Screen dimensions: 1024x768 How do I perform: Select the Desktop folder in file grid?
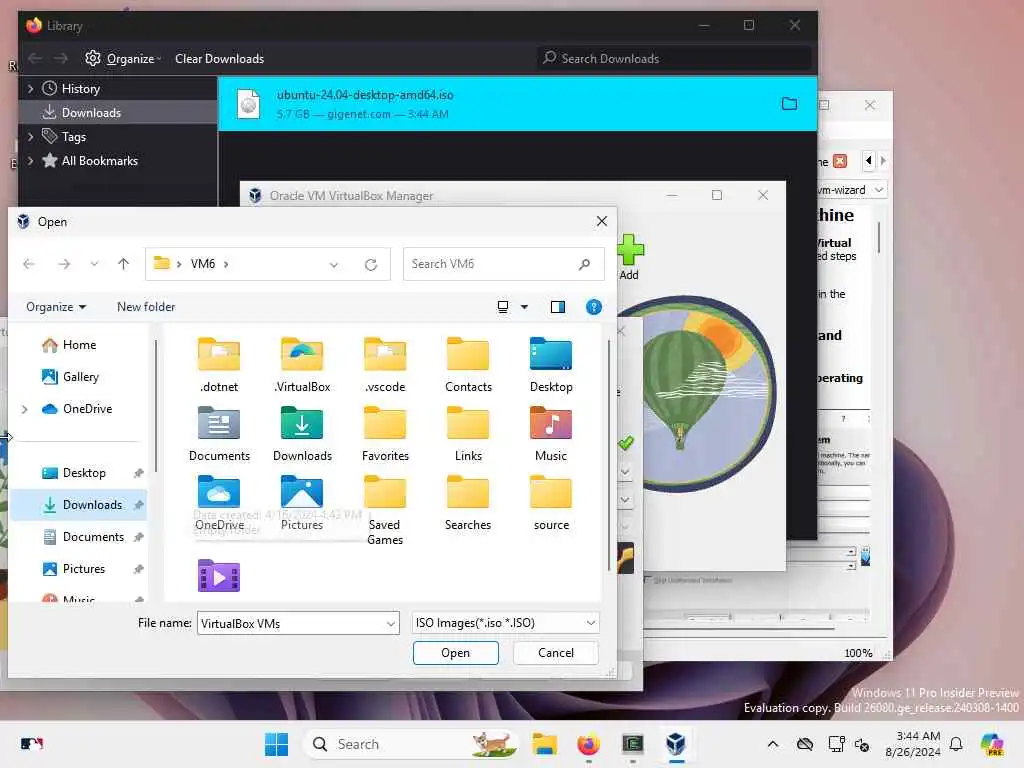point(551,364)
